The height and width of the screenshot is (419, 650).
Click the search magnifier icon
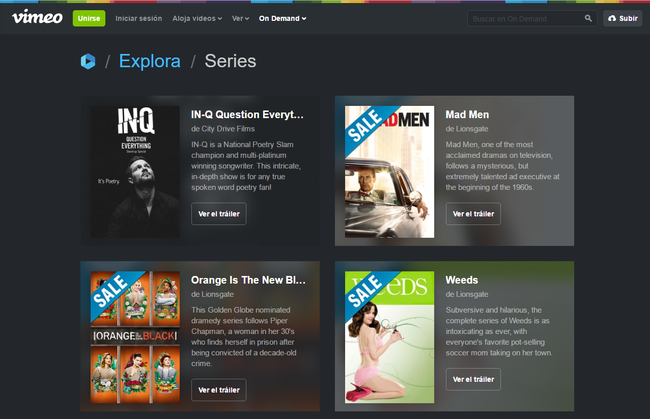(588, 18)
